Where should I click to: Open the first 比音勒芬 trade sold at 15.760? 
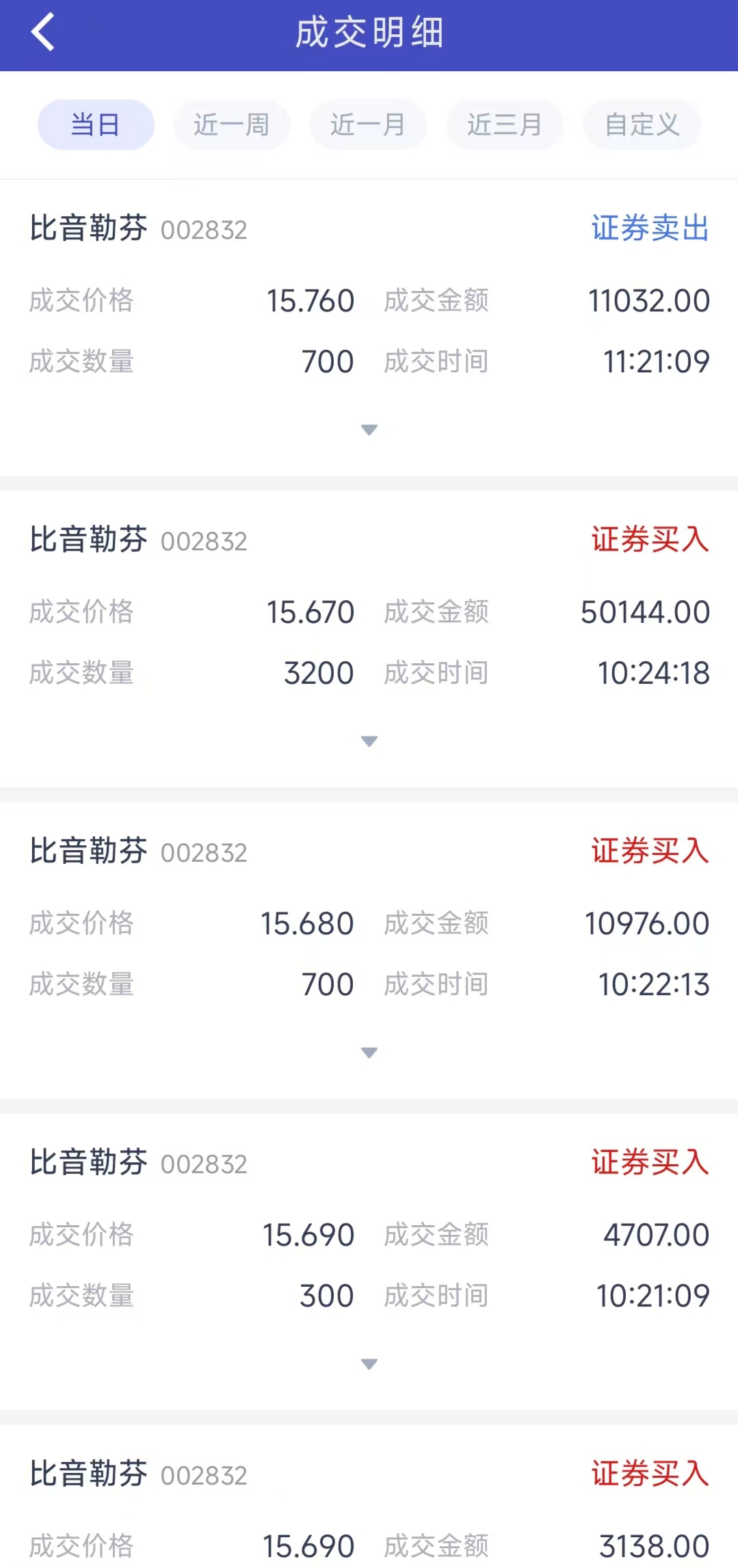[89, 229]
